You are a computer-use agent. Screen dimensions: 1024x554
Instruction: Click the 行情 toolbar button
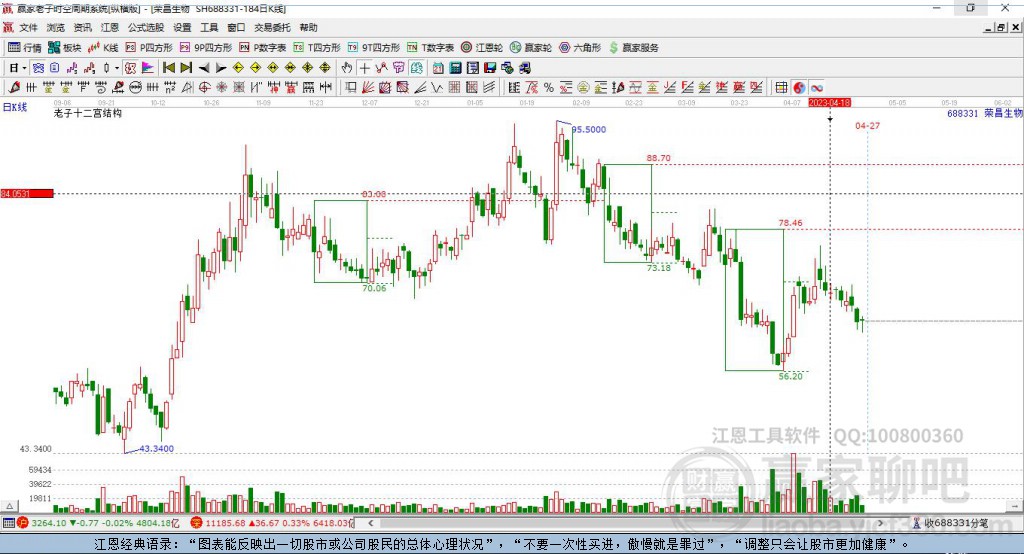pyautogui.click(x=25, y=48)
